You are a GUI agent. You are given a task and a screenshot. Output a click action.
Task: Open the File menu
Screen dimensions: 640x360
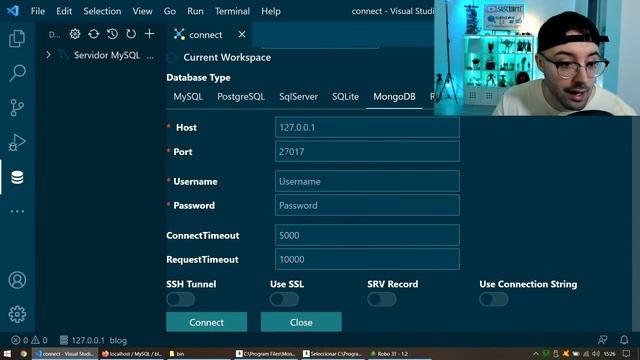click(x=38, y=11)
